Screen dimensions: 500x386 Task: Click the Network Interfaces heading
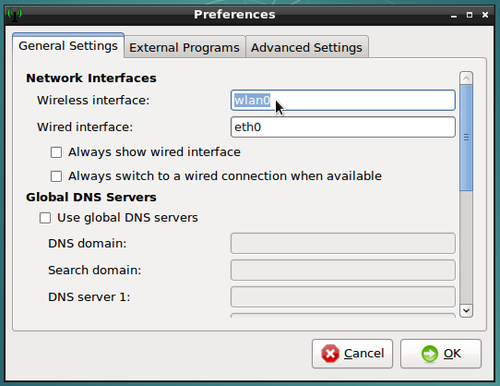point(91,78)
